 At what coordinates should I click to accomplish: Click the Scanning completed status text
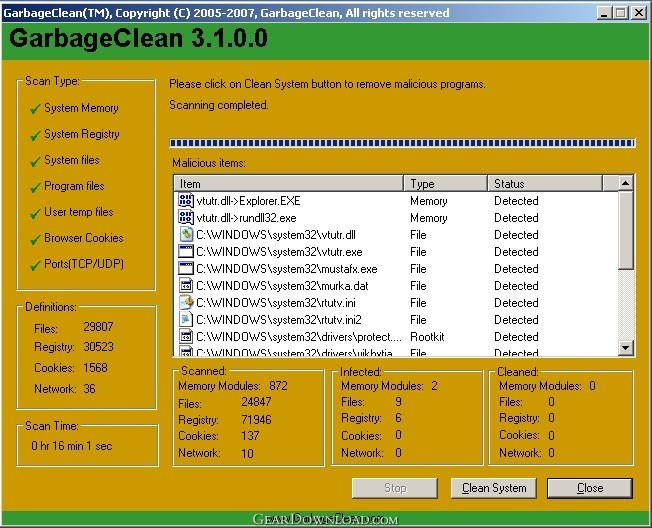219,105
